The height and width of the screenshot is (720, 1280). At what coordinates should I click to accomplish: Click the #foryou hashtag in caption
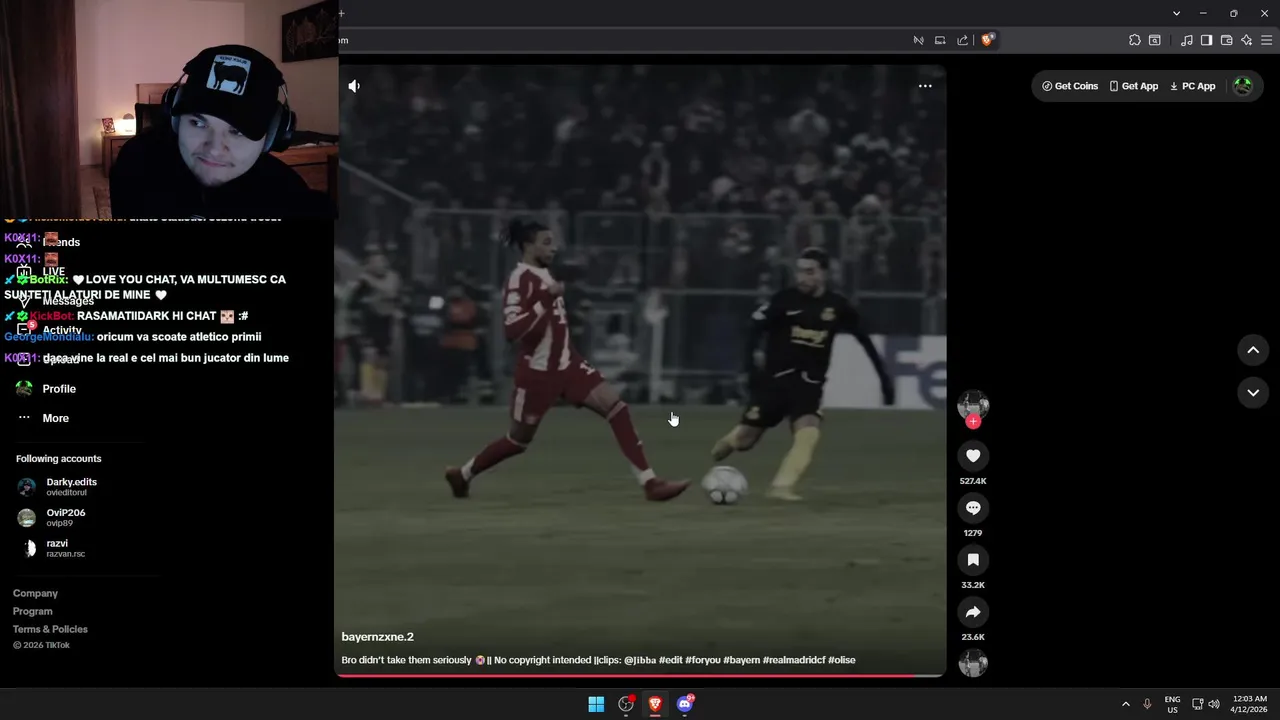point(703,660)
